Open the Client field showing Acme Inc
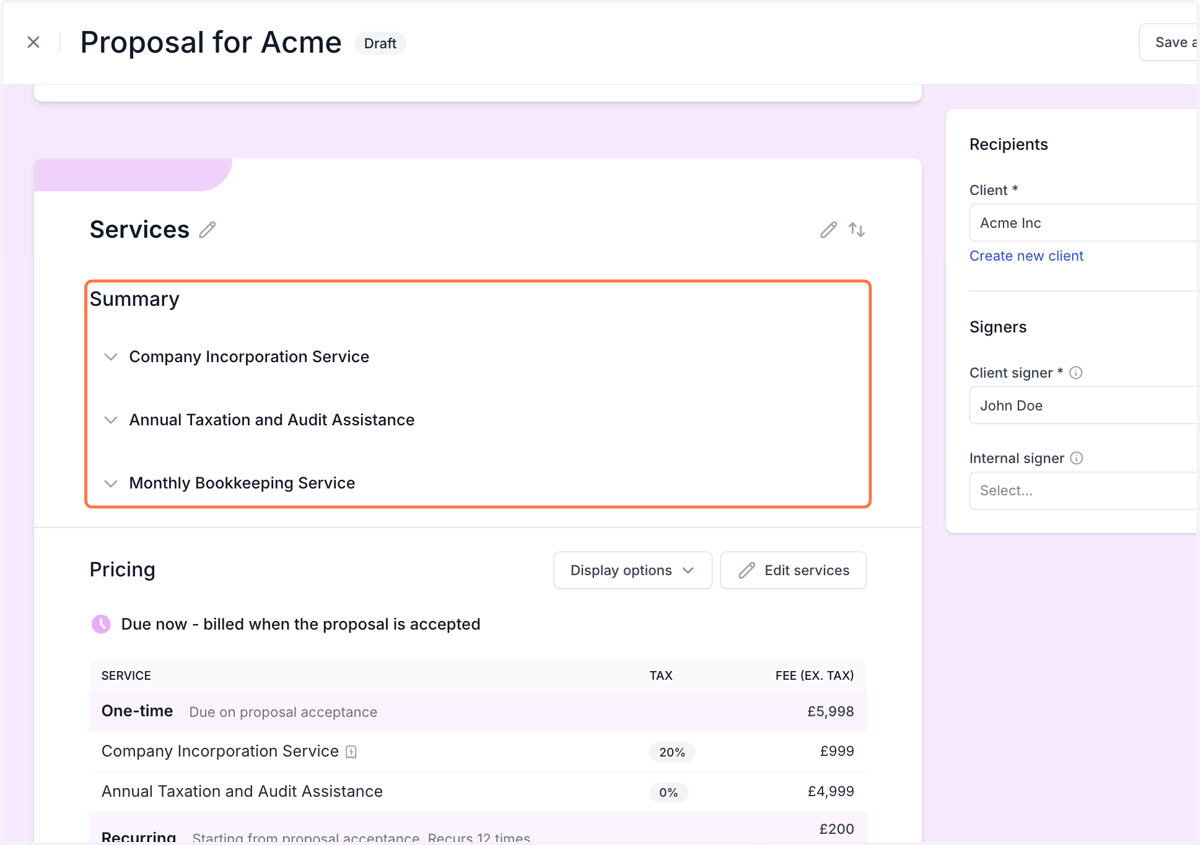Image resolution: width=1200 pixels, height=845 pixels. pos(1084,223)
